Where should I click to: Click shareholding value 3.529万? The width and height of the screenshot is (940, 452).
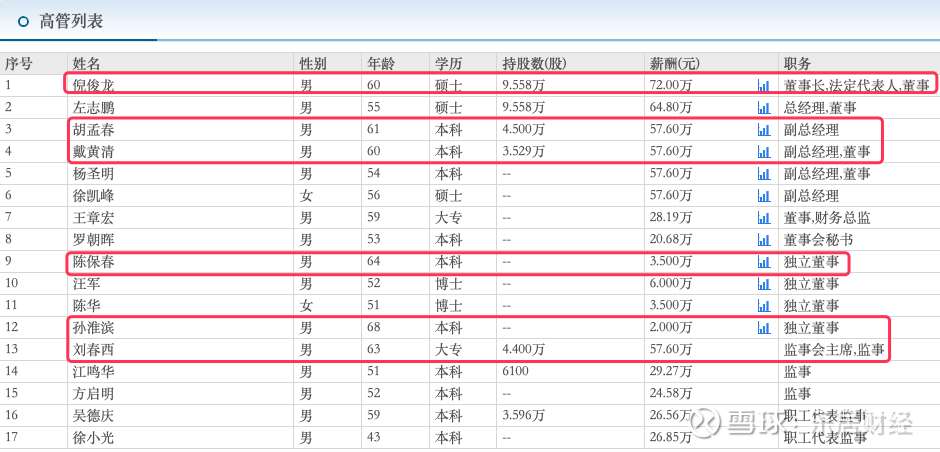pyautogui.click(x=523, y=152)
